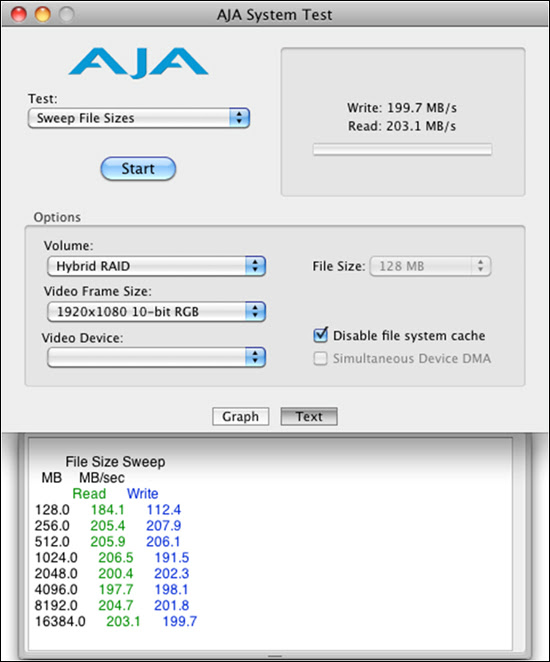
Task: Click the AJA System Test window title
Action: click(x=275, y=15)
